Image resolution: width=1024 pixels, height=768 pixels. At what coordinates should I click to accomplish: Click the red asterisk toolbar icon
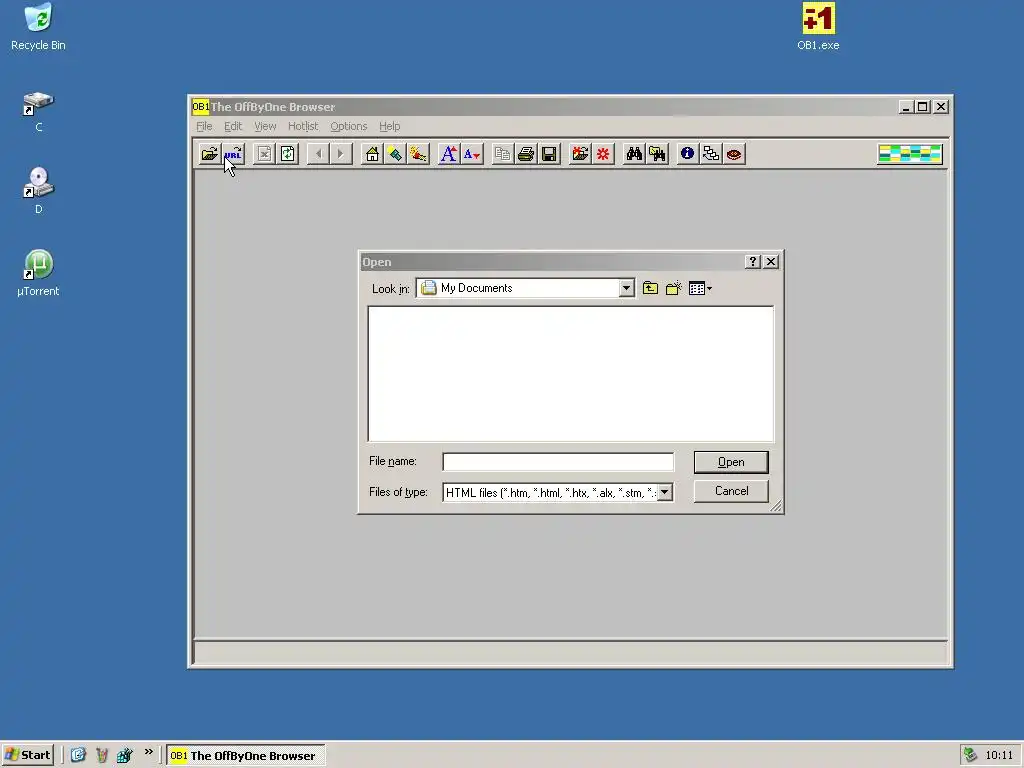click(x=603, y=154)
